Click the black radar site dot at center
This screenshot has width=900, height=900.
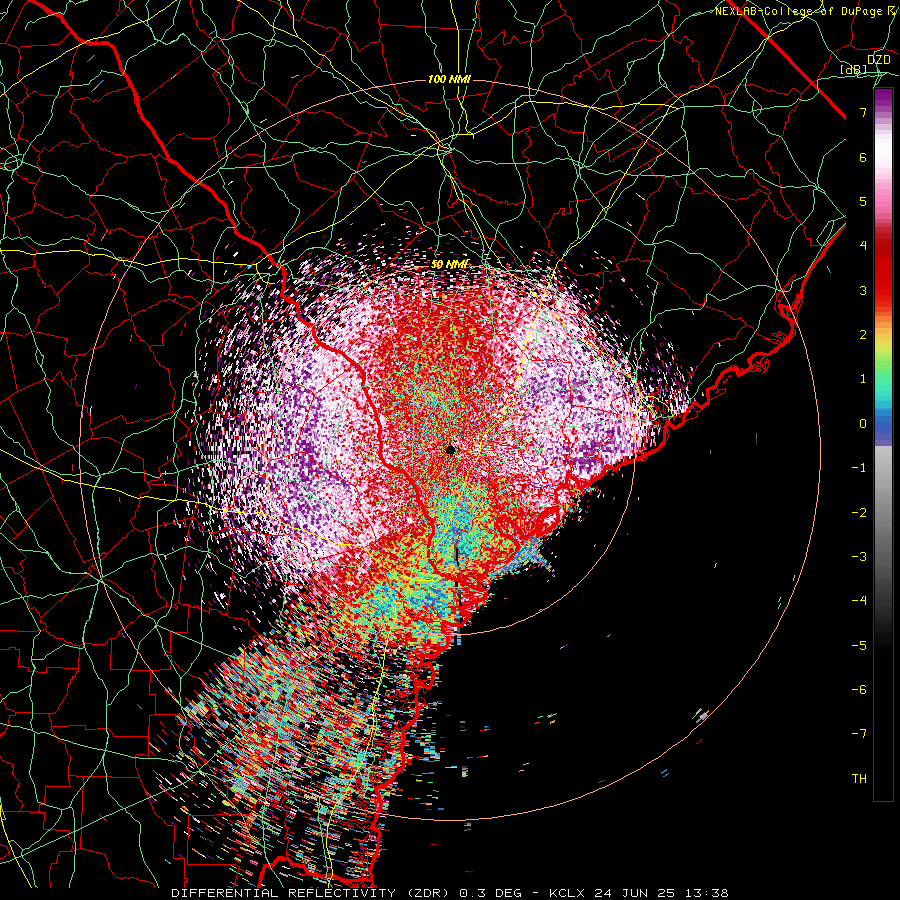(x=451, y=449)
